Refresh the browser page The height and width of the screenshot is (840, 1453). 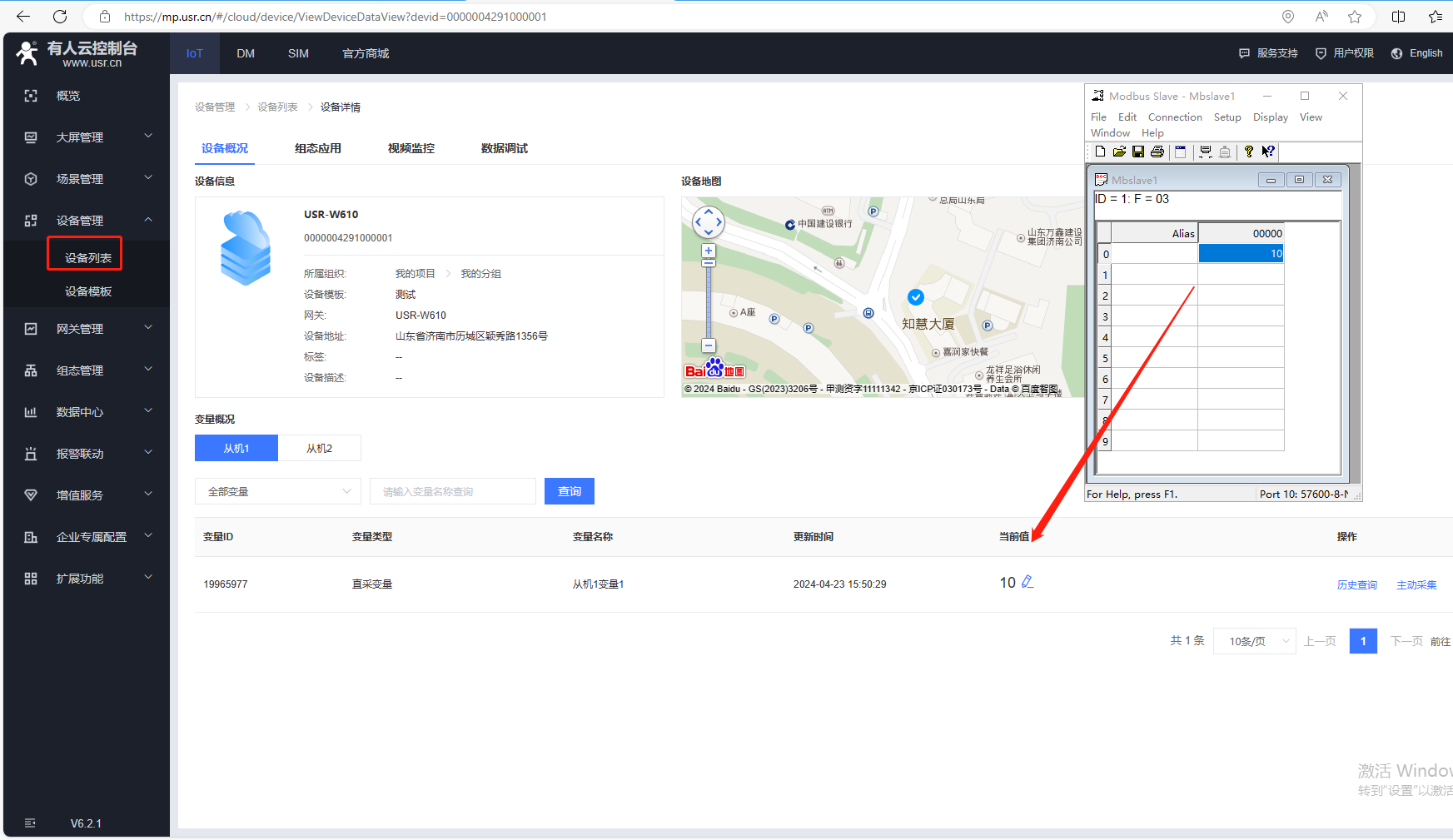60,17
